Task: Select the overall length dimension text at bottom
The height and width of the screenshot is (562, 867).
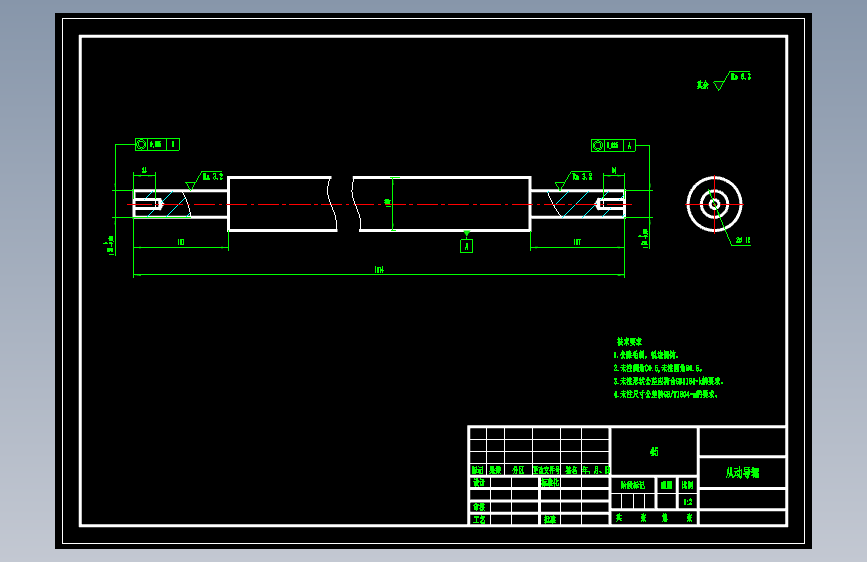Action: pos(379,270)
